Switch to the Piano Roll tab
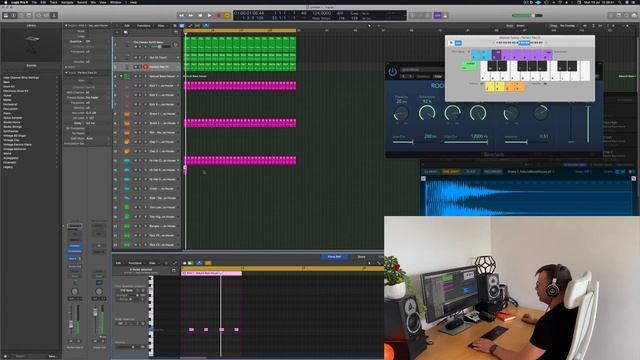Image resolution: width=640 pixels, height=360 pixels. 334,257
